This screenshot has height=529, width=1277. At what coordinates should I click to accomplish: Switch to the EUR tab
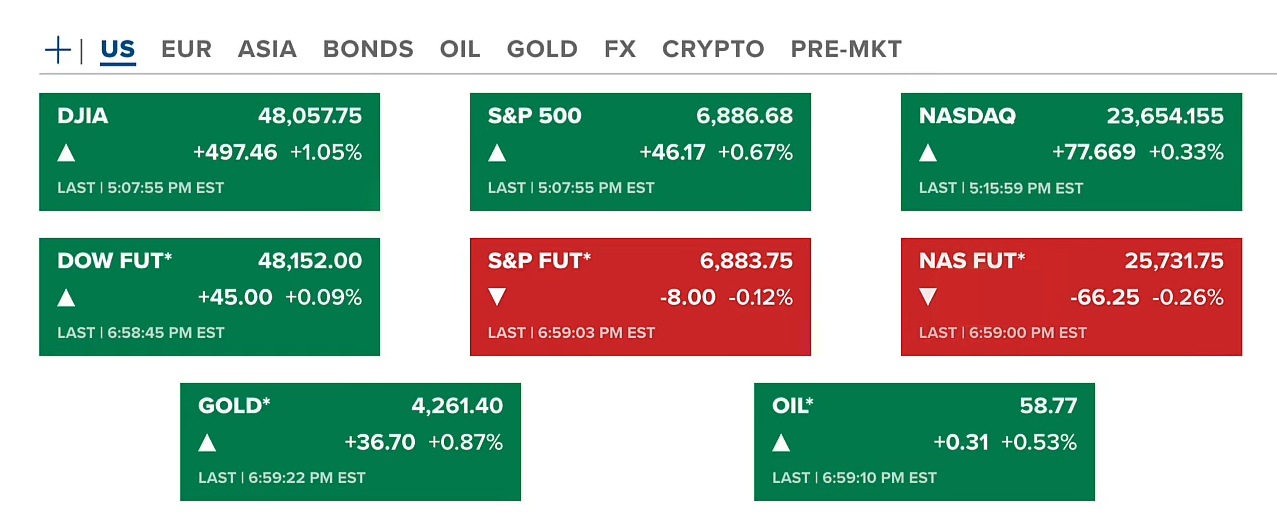point(186,49)
